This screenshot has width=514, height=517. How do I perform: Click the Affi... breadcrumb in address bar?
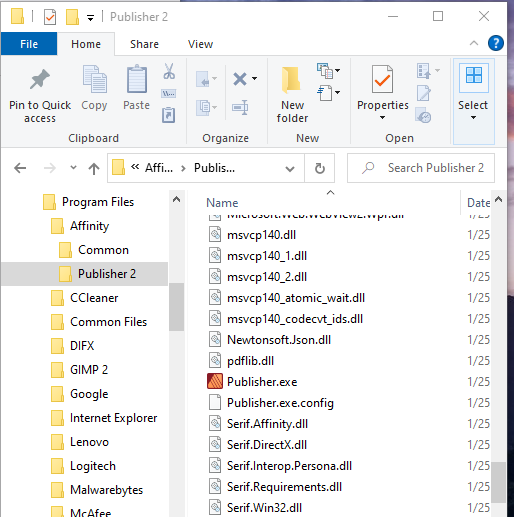[x=159, y=168]
